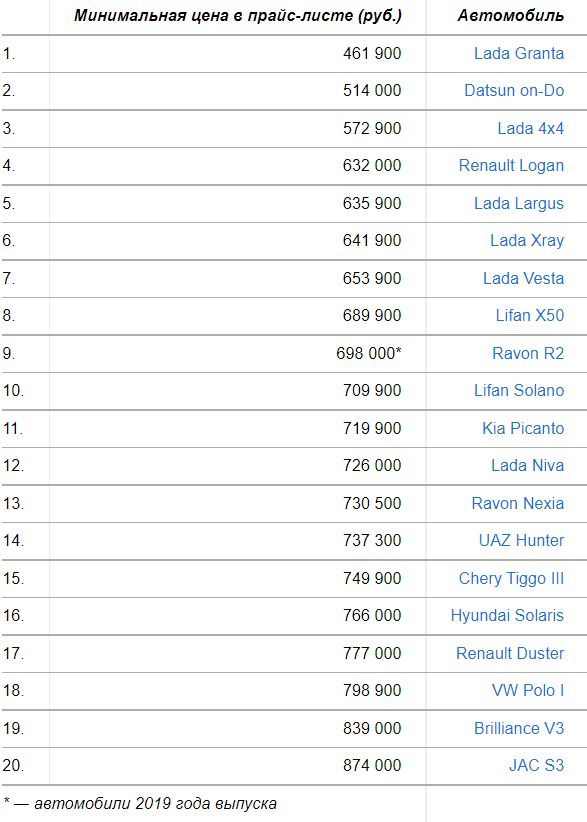Image resolution: width=587 pixels, height=822 pixels.
Task: Open the Ravon Nexia link
Action: pos(518,503)
